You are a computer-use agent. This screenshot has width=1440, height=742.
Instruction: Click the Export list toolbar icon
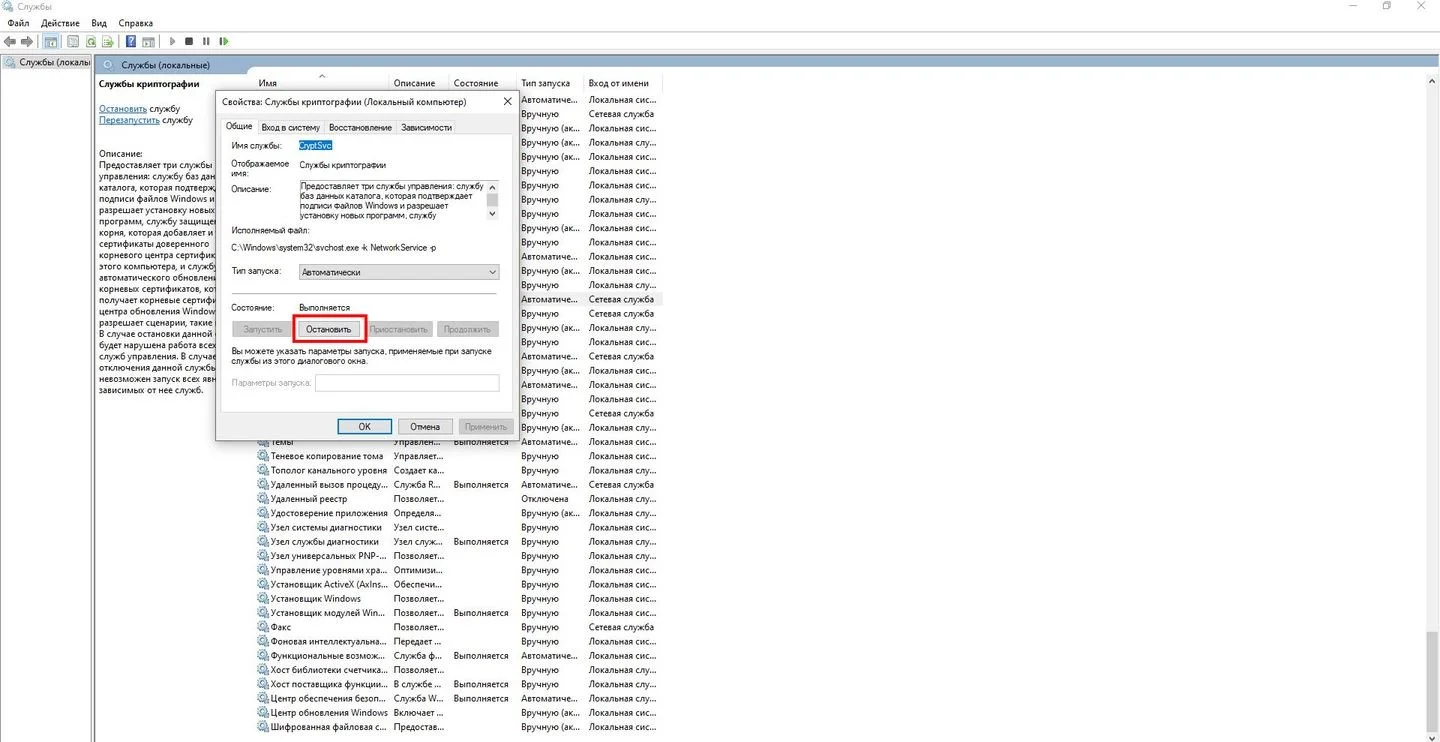[106, 41]
